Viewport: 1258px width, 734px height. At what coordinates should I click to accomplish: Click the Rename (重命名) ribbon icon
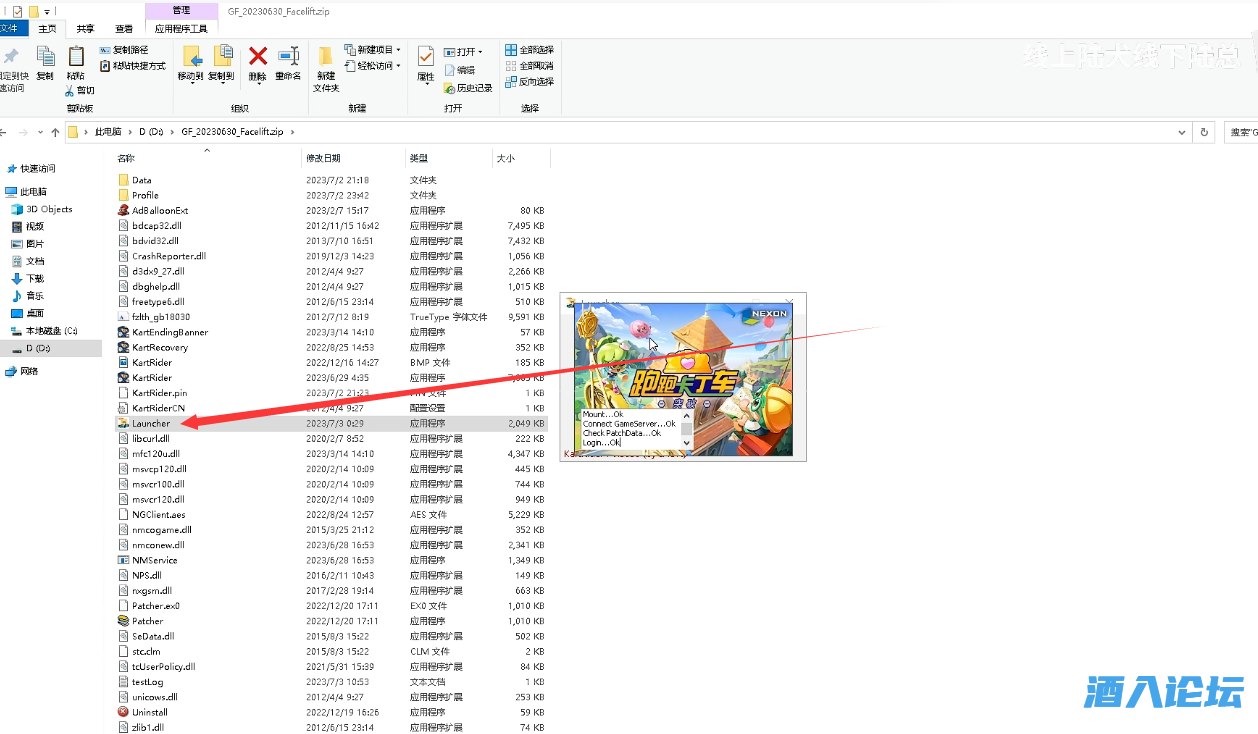pyautogui.click(x=288, y=58)
